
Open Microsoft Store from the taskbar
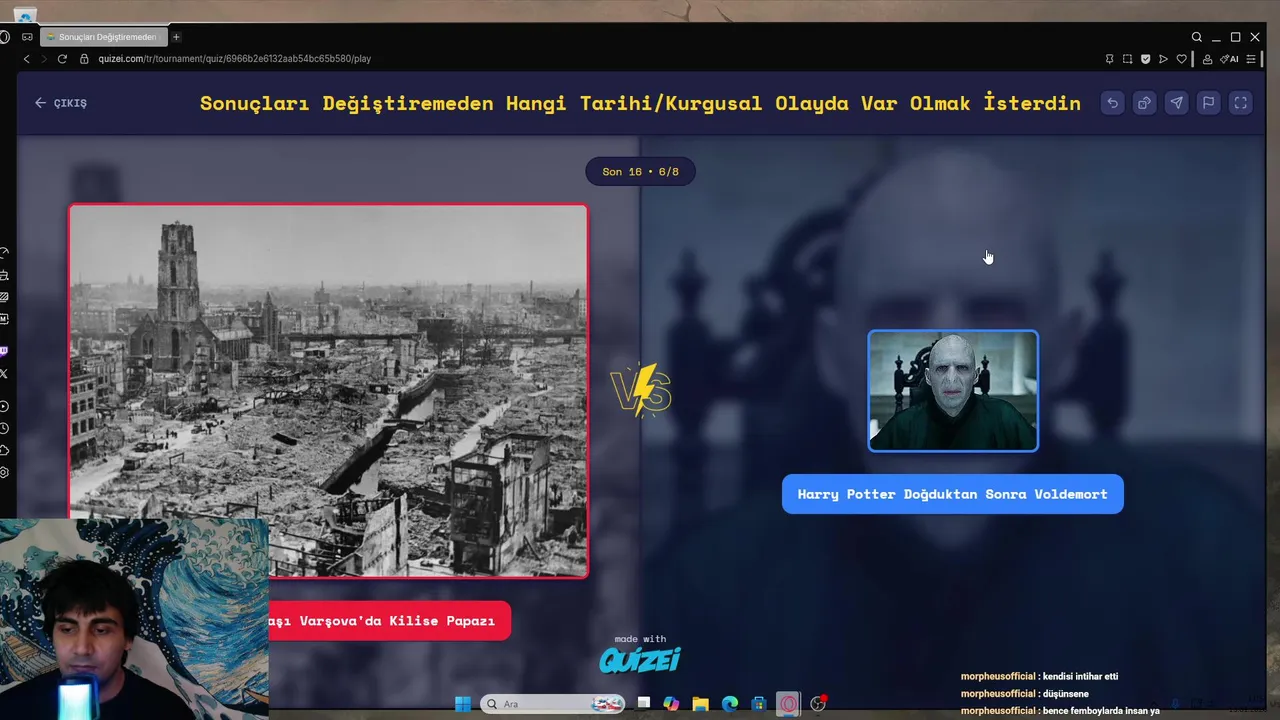coord(759,704)
